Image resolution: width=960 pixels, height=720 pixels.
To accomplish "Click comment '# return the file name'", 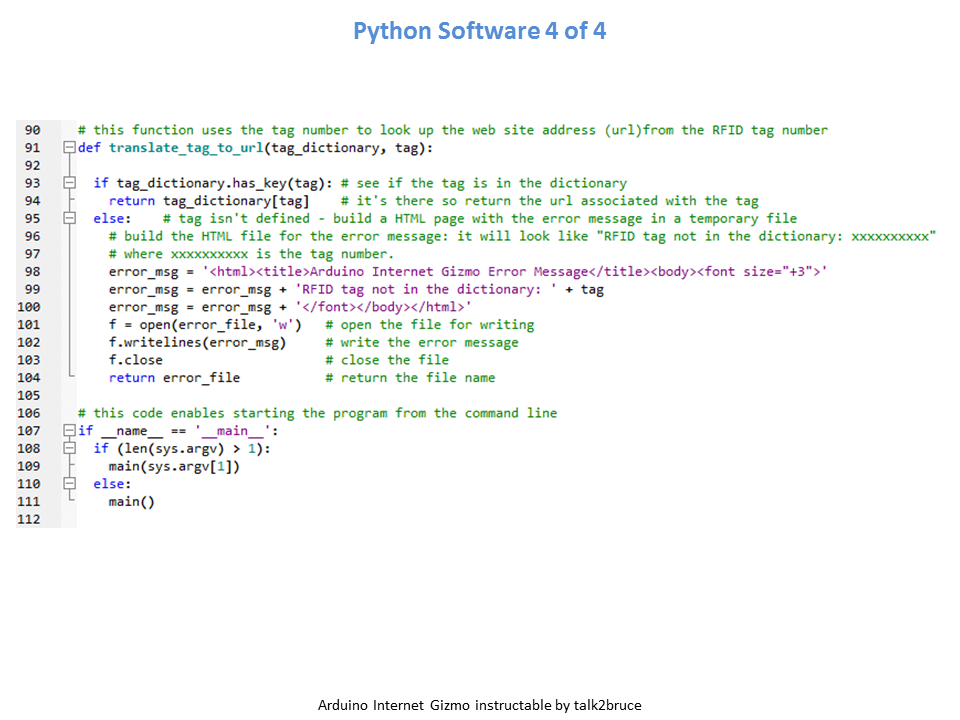I will click(x=410, y=378).
